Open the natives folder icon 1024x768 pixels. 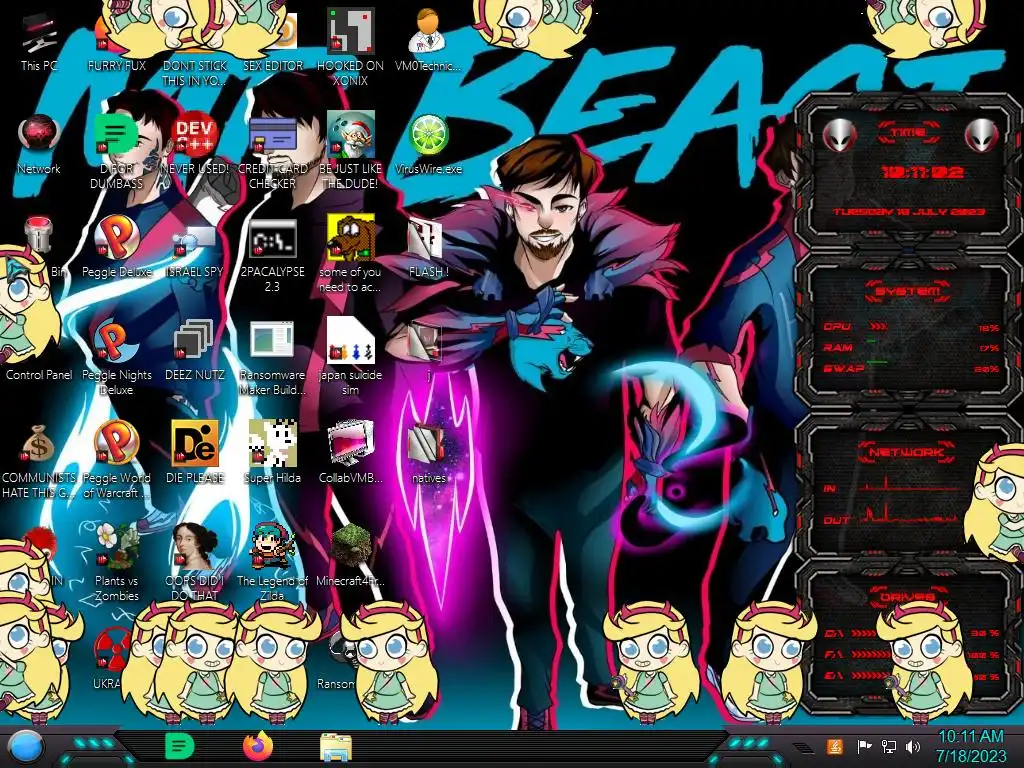point(428,452)
